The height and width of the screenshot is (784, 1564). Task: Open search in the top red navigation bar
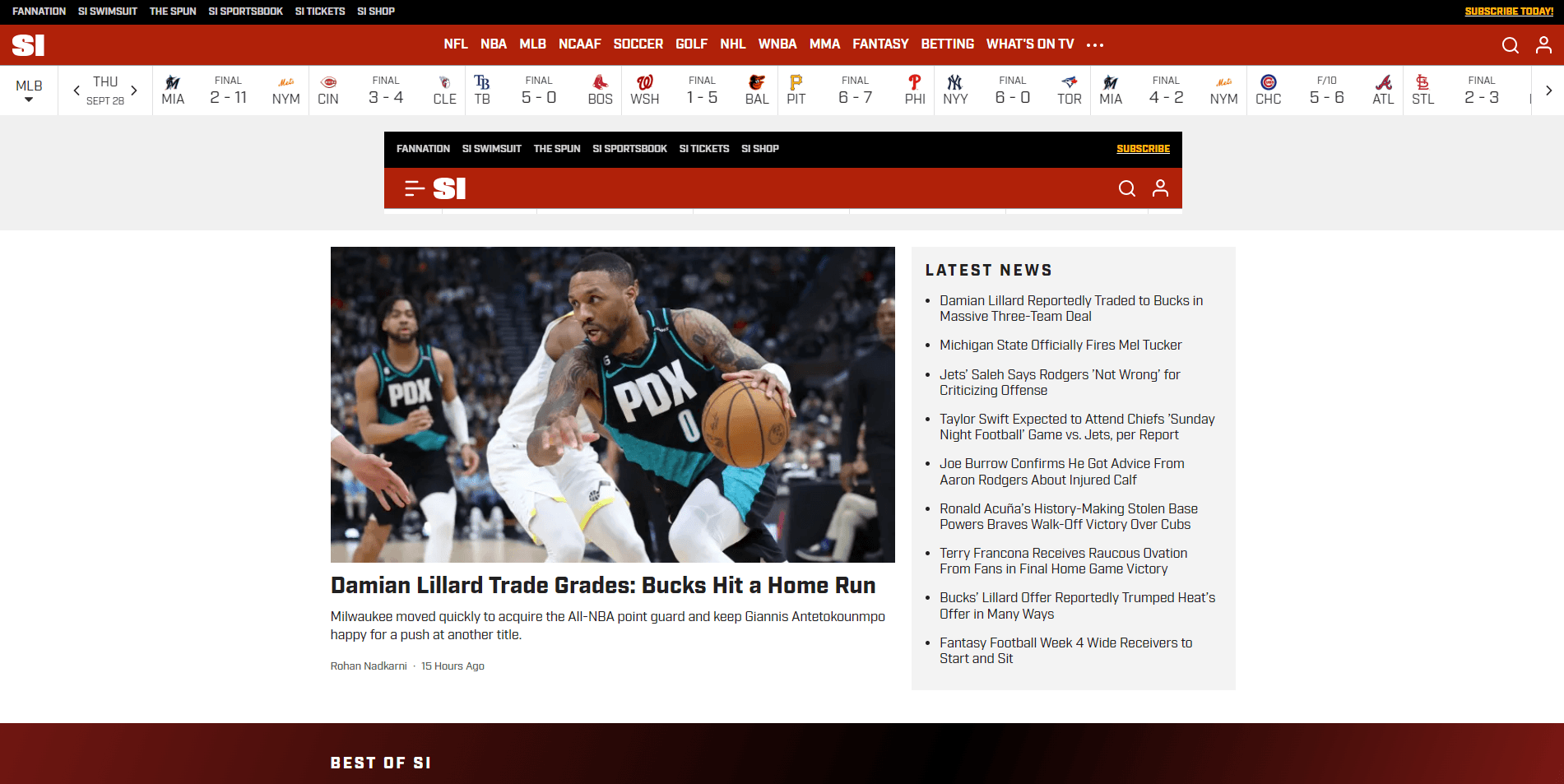pyautogui.click(x=1510, y=45)
